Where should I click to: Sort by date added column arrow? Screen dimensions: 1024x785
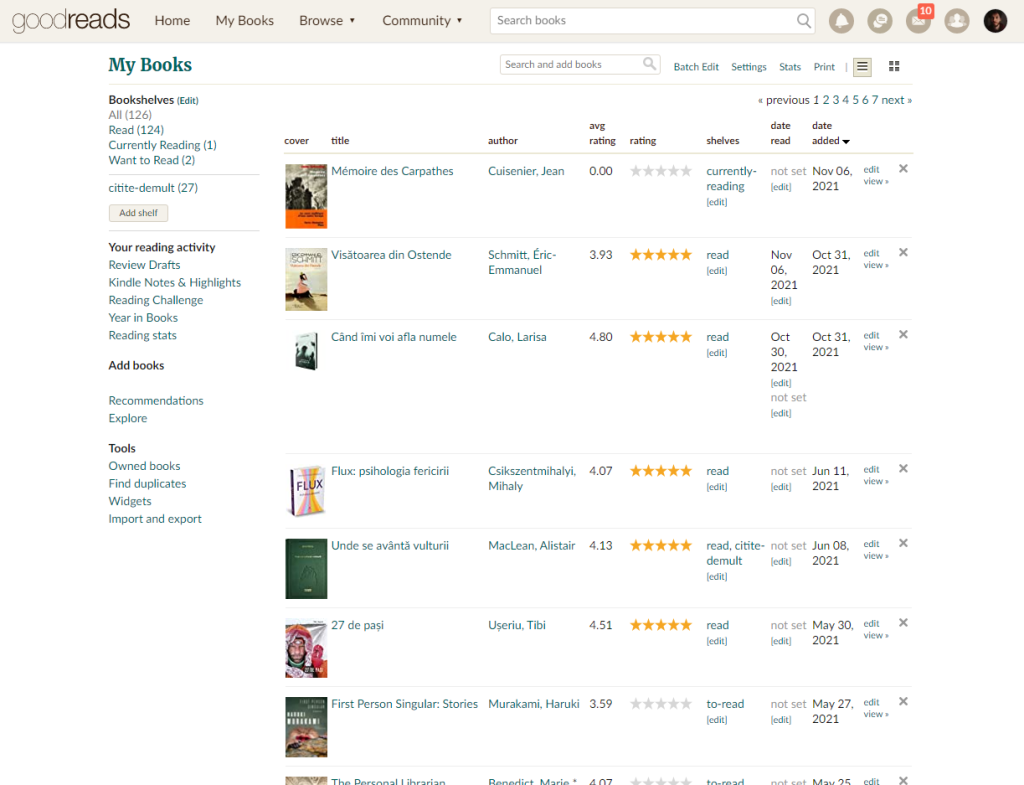click(x=846, y=142)
